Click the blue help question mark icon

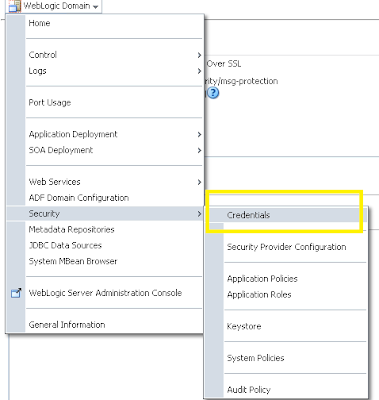[213, 93]
